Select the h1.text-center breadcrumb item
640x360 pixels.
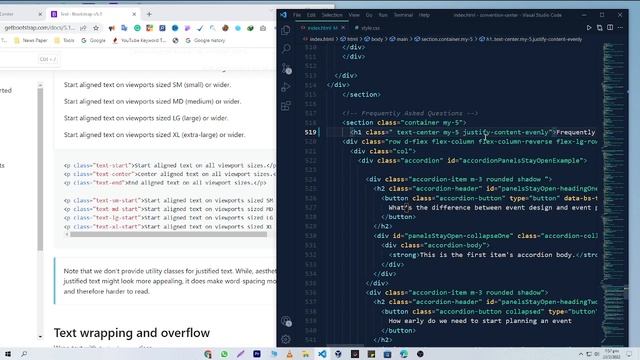tap(531, 39)
